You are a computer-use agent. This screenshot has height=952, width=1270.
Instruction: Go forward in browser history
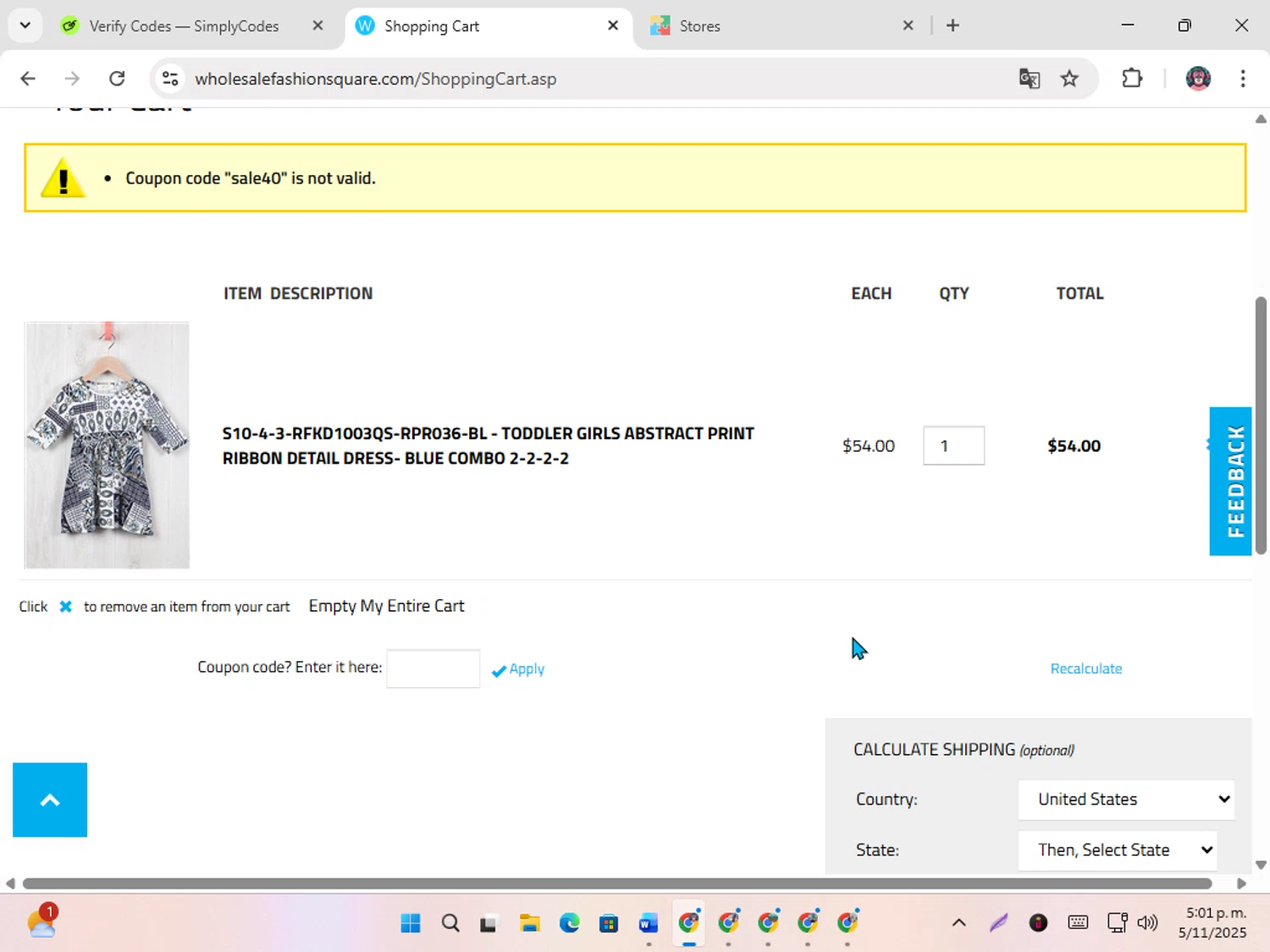[72, 79]
